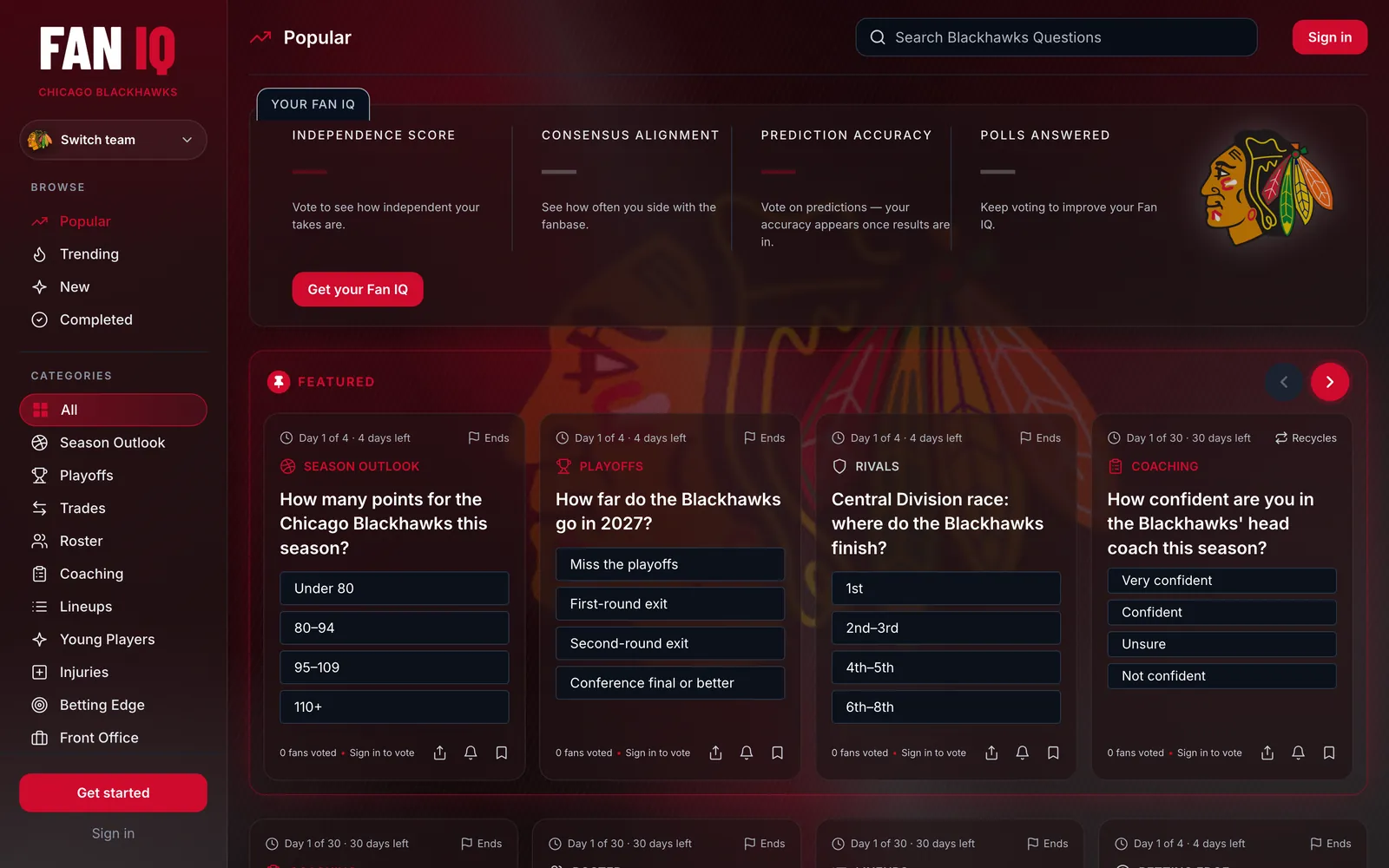Share the season points question
The height and width of the screenshot is (868, 1389).
(440, 753)
